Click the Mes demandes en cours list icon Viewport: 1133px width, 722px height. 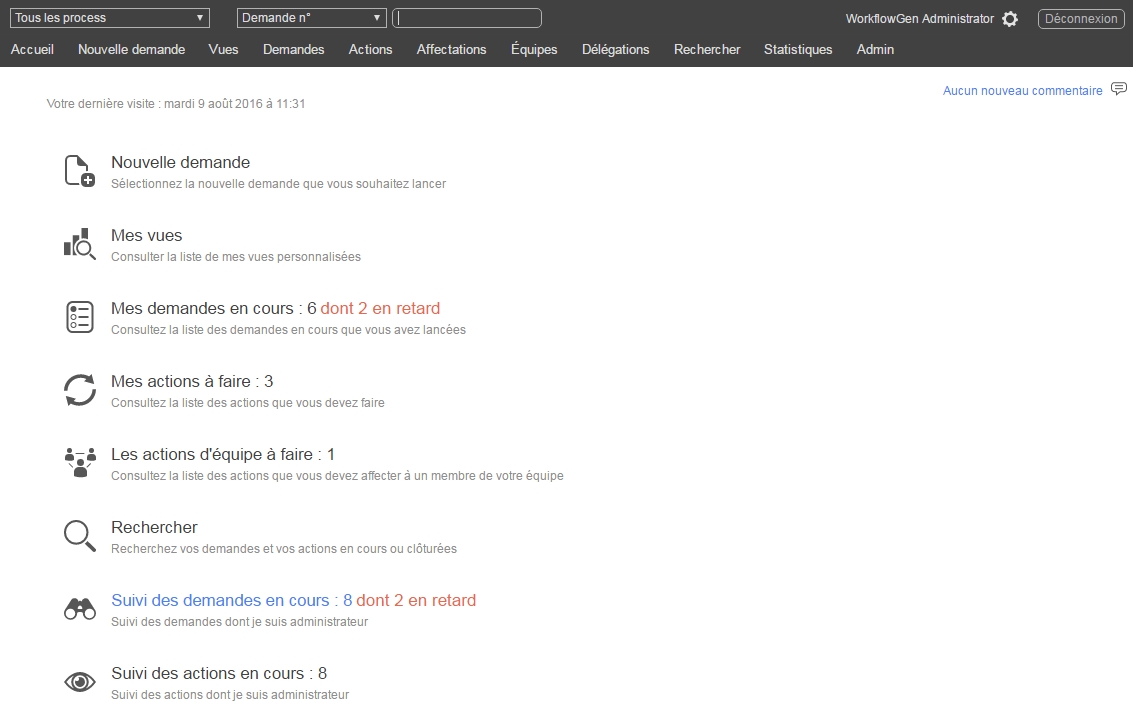(79, 317)
